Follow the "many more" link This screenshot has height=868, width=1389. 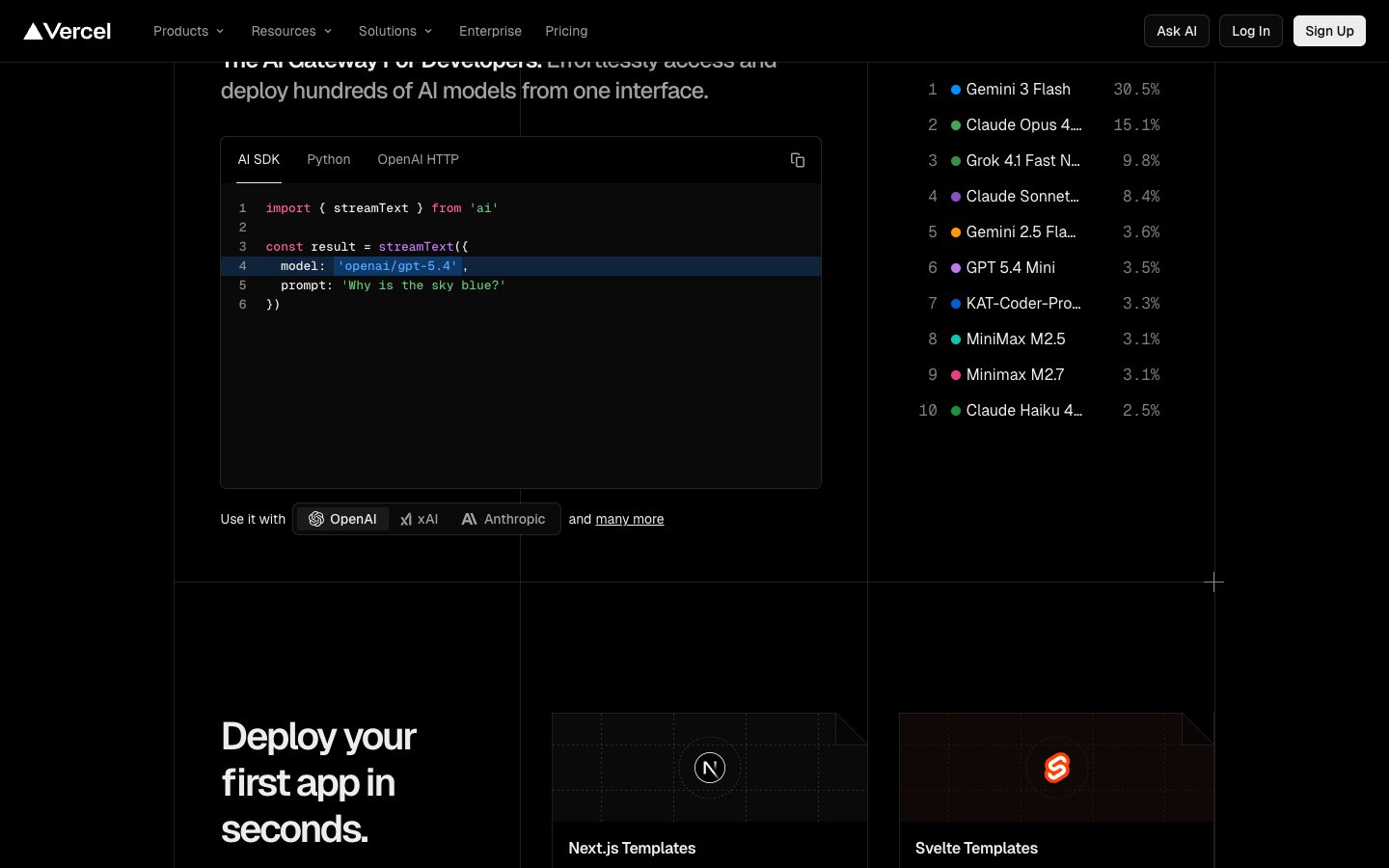[x=630, y=519]
